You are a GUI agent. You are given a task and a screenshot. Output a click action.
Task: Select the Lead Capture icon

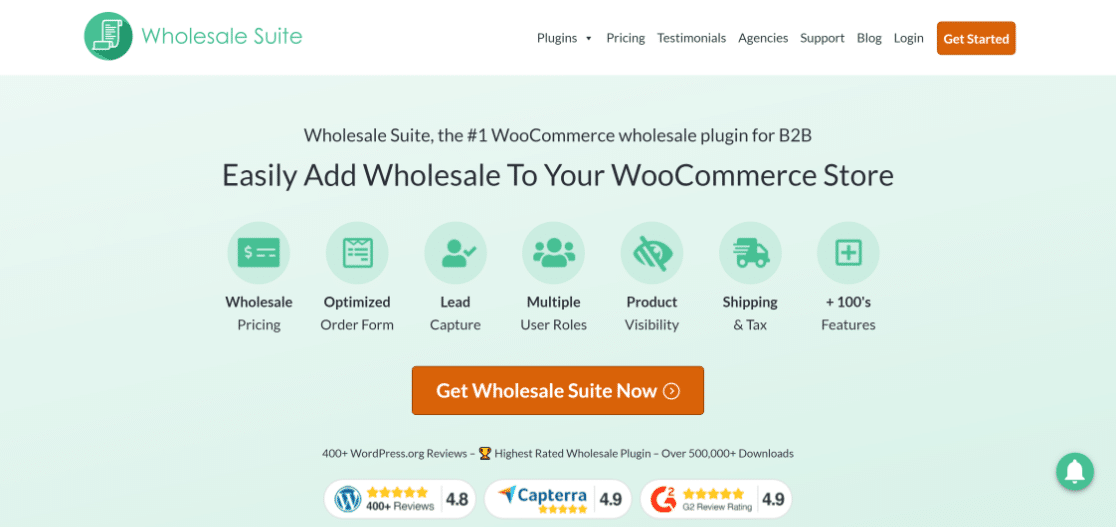tap(456, 253)
